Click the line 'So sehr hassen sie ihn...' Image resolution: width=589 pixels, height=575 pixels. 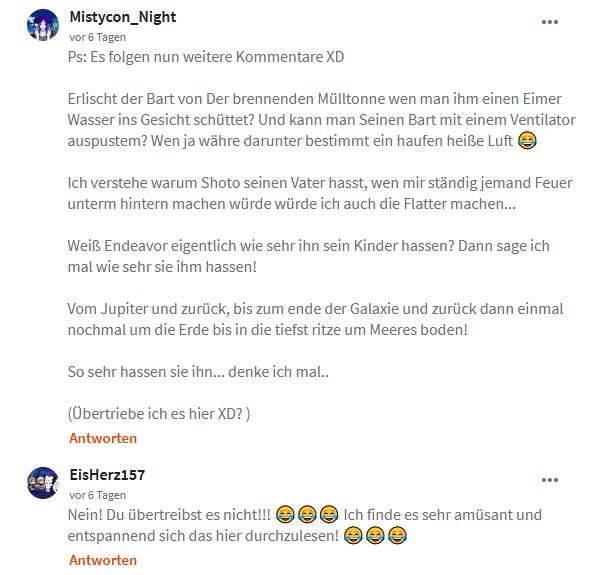tap(198, 372)
